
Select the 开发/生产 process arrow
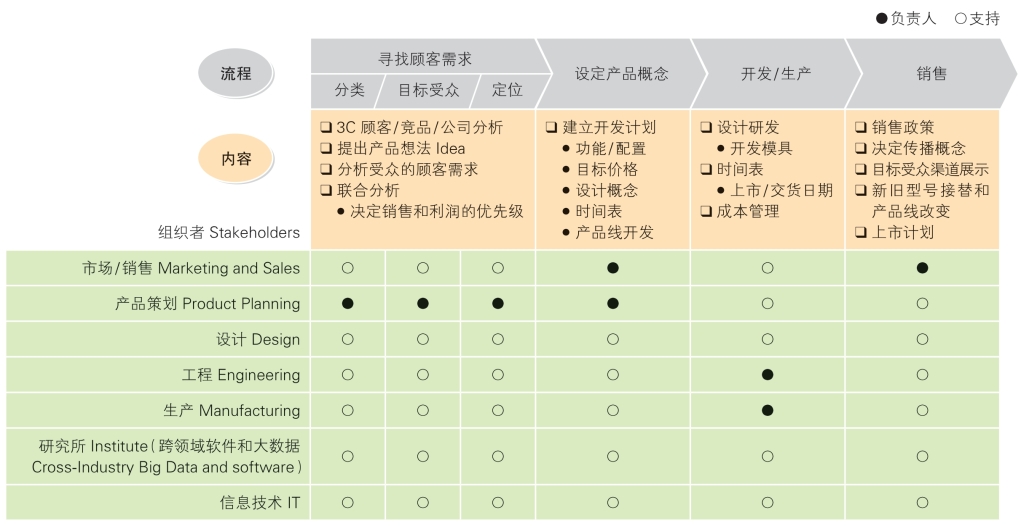tap(776, 74)
